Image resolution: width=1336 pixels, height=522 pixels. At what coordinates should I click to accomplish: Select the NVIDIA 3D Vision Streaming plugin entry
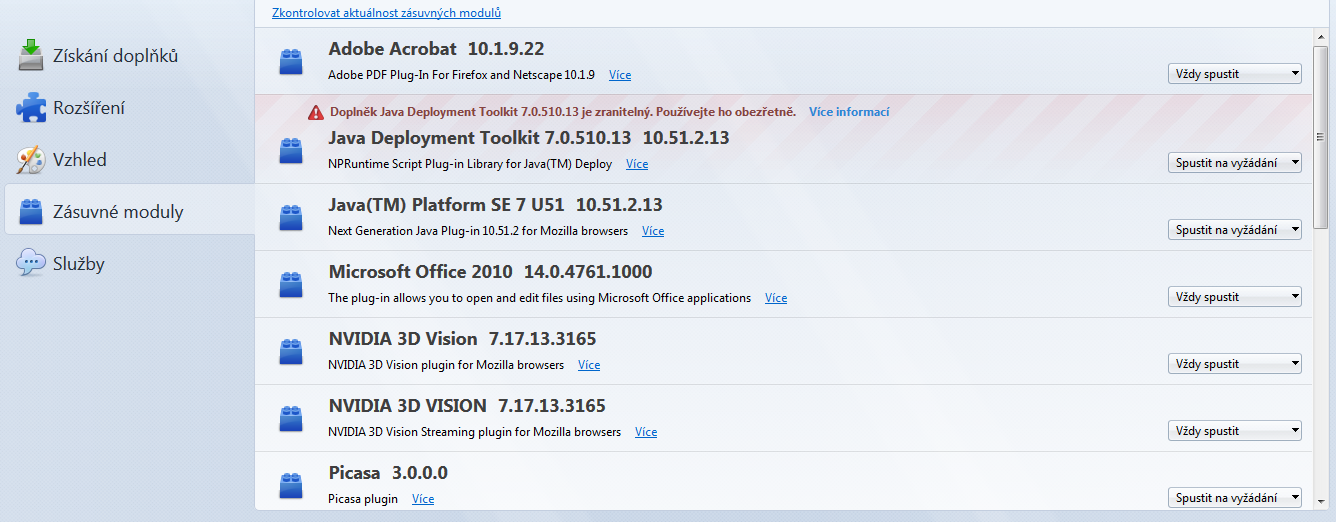click(700, 418)
